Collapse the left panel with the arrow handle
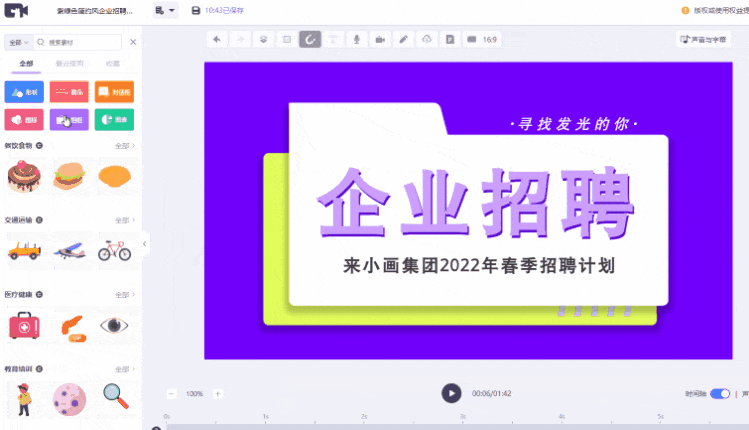 [145, 244]
